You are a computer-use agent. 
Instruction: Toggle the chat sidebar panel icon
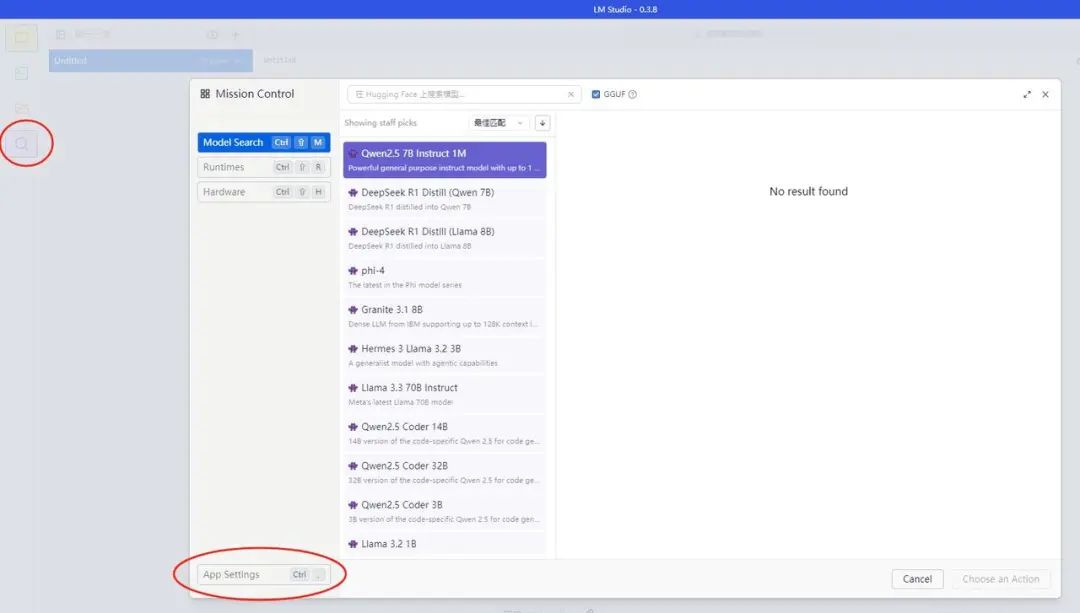click(61, 34)
